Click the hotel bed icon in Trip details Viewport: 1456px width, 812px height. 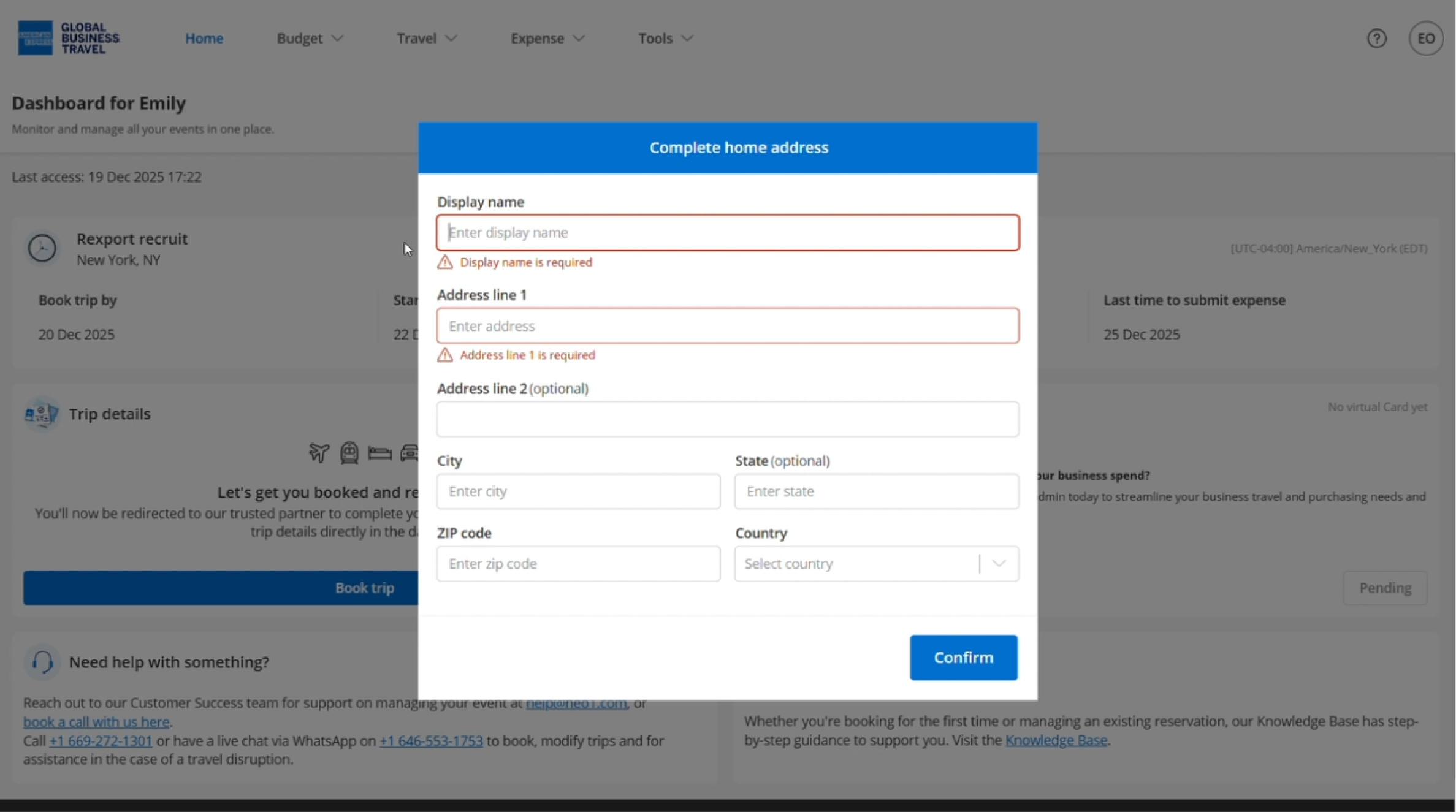pos(379,453)
